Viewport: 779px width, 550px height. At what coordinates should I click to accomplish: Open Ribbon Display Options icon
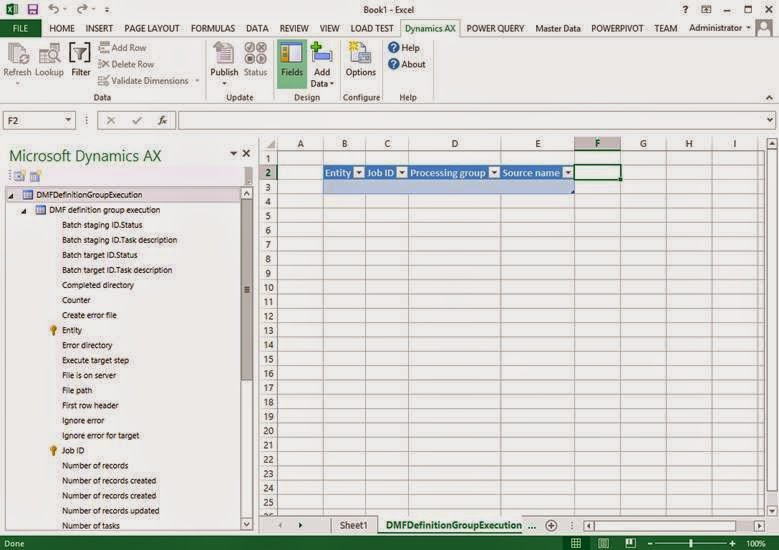pos(706,9)
